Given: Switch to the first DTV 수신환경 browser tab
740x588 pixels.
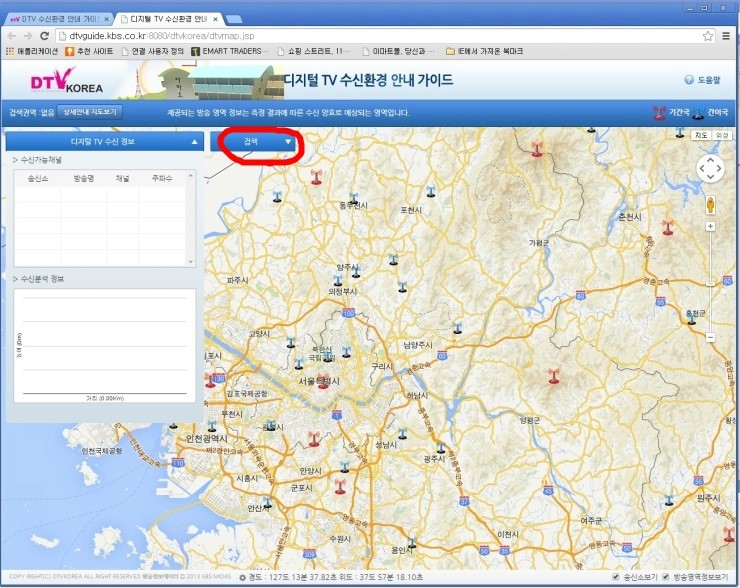Looking at the screenshot, I should 55,19.
